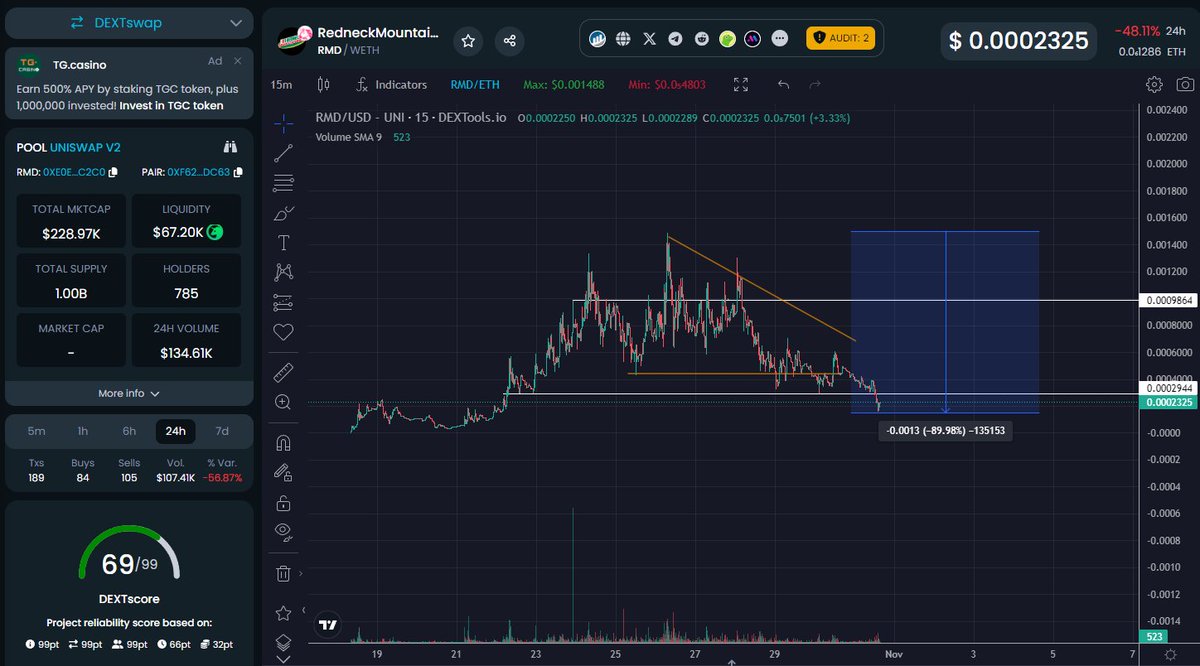The height and width of the screenshot is (666, 1200).
Task: Click the TOTAL MKTCAP $228.97K card
Action: pos(69,221)
